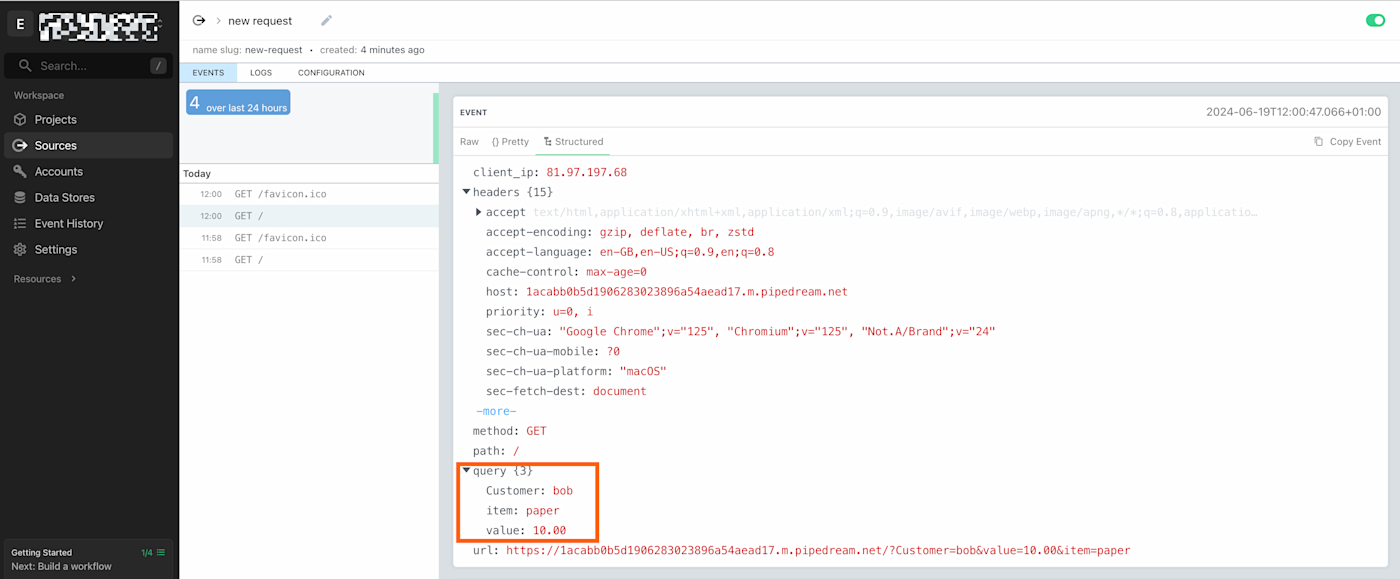The width and height of the screenshot is (1400, 579).
Task: Click the method value GET
Action: [536, 431]
